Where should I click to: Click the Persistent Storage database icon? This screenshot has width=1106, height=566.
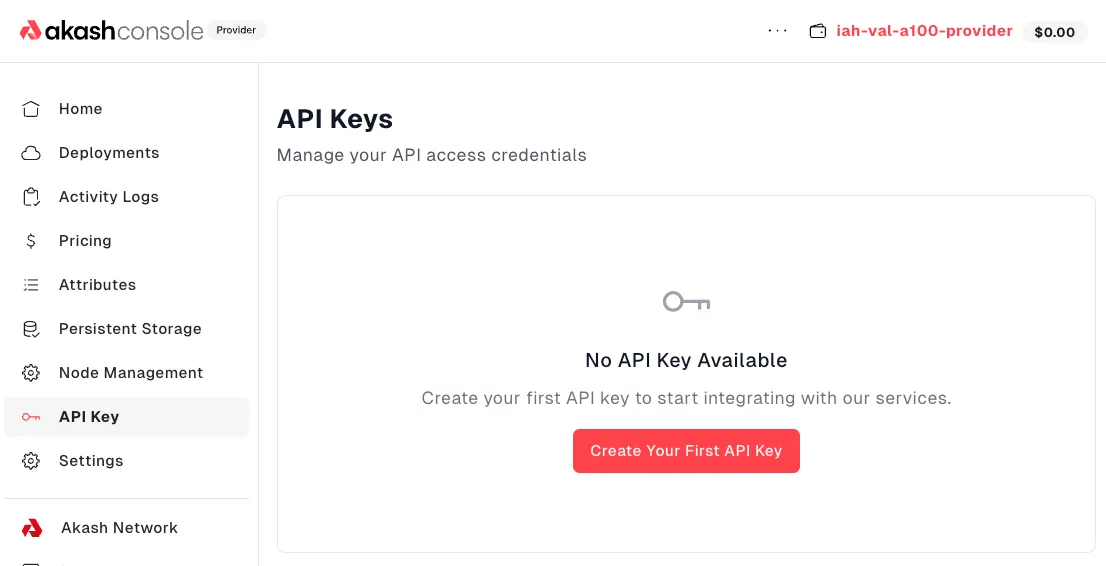point(31,329)
